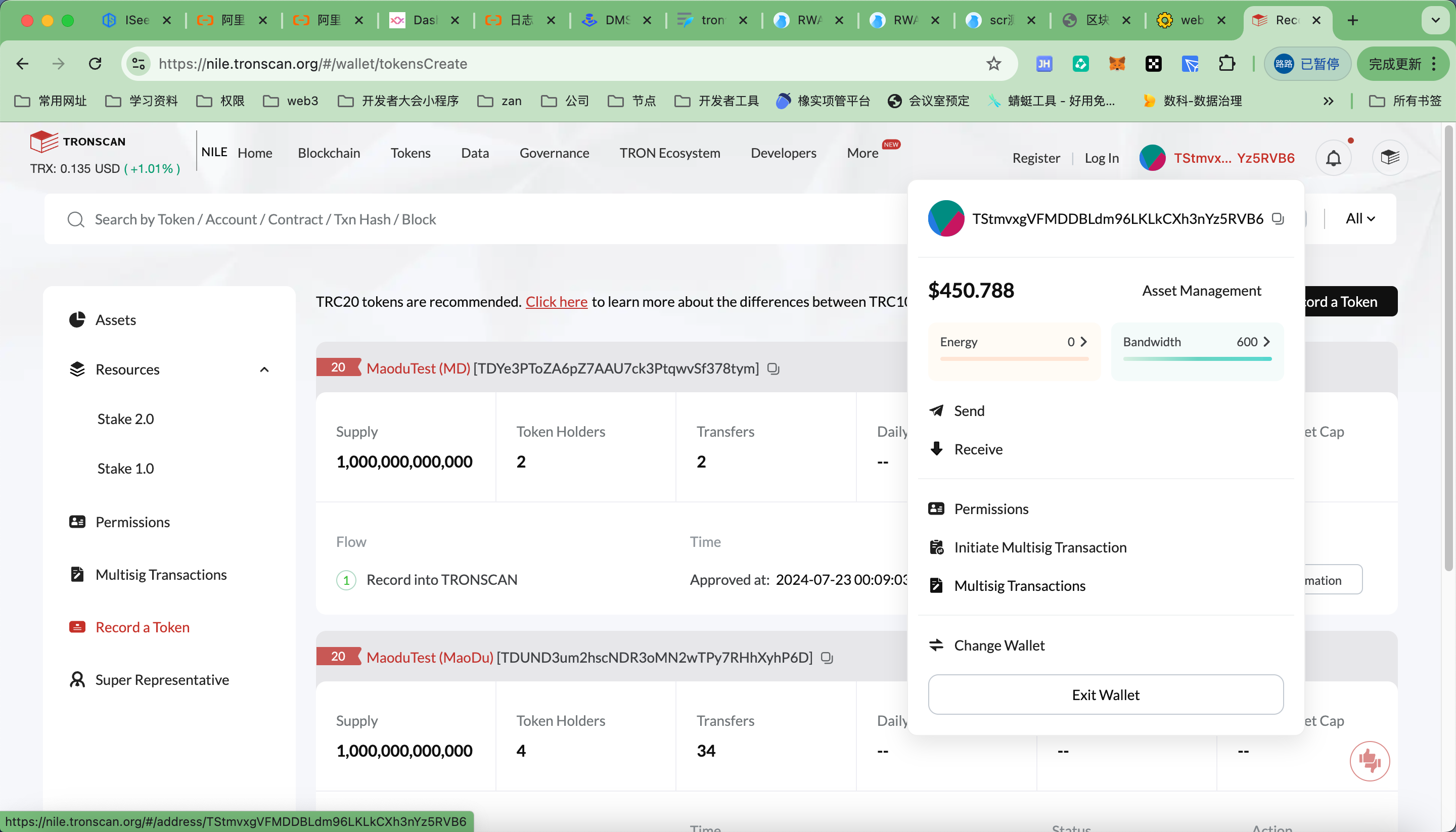Open the notifications bell

pos(1333,158)
